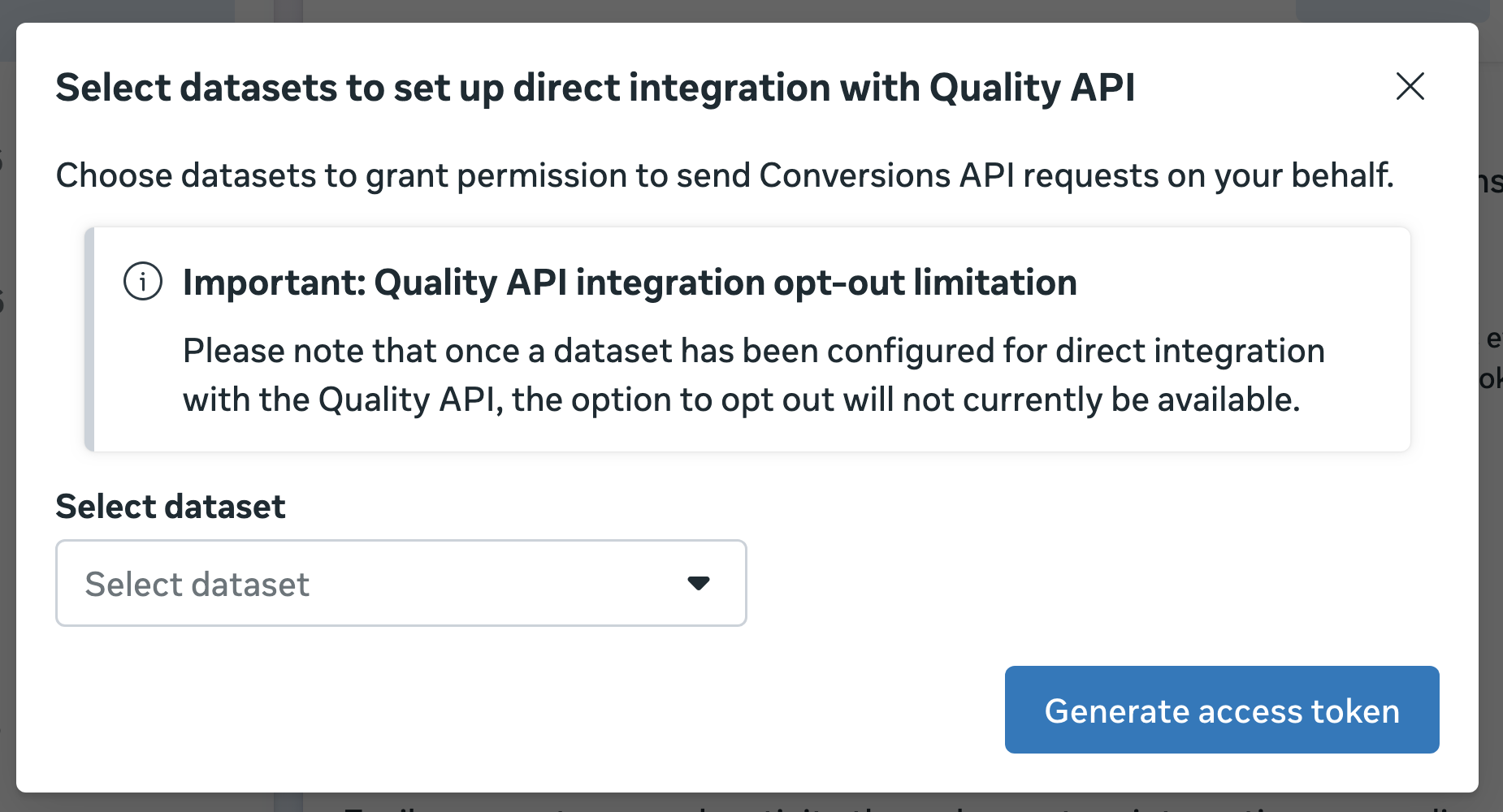
Task: Click the info icon beside Important notice
Action: pyautogui.click(x=143, y=282)
